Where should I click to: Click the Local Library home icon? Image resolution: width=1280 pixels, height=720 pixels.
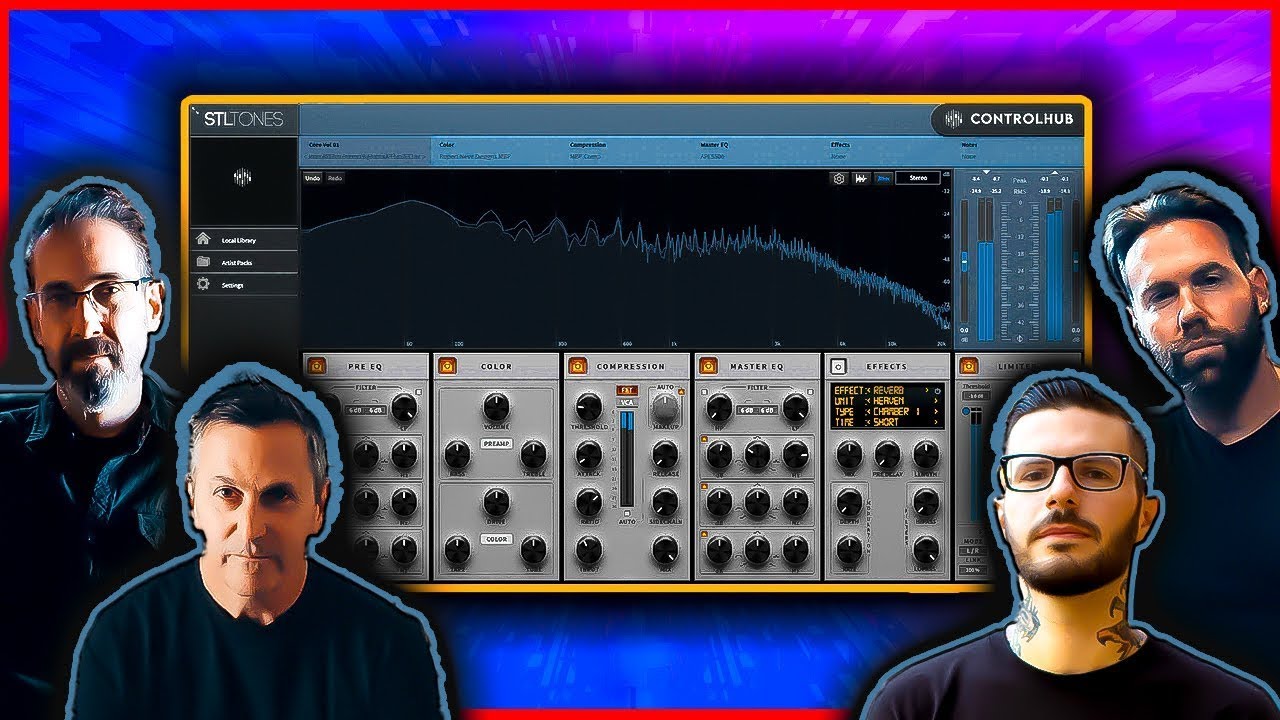tap(203, 240)
